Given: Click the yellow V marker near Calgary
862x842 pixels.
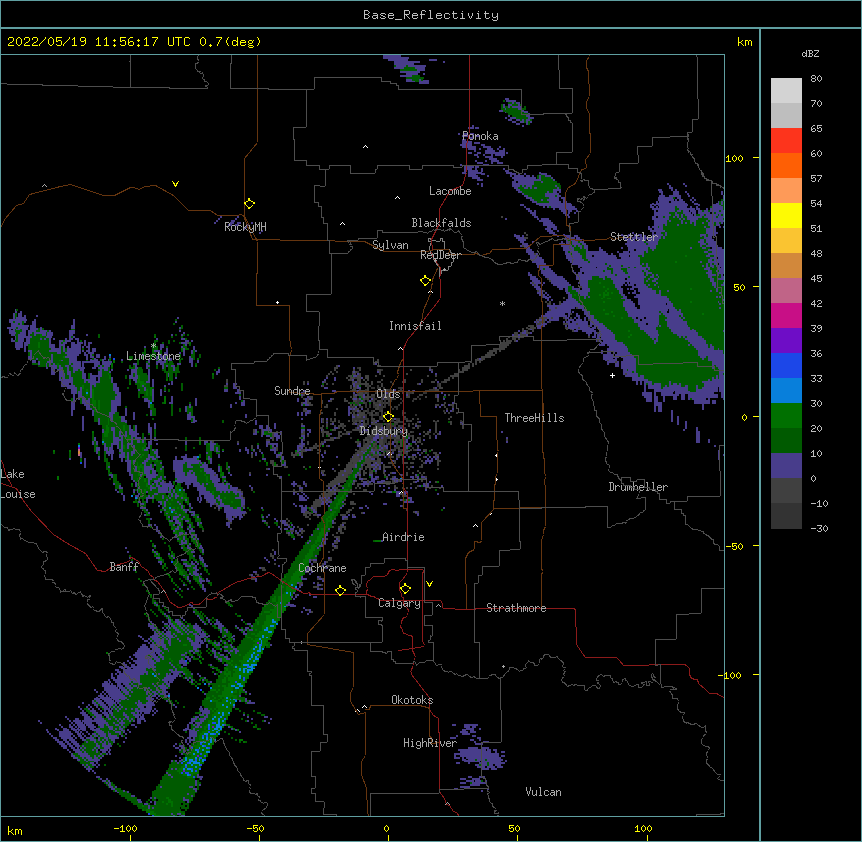Looking at the screenshot, I should (429, 584).
